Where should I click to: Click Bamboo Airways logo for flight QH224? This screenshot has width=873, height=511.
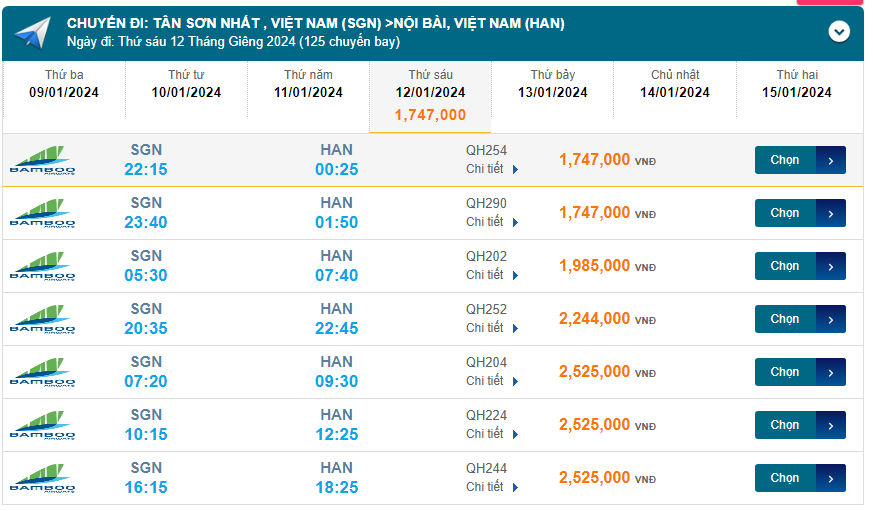(x=42, y=425)
